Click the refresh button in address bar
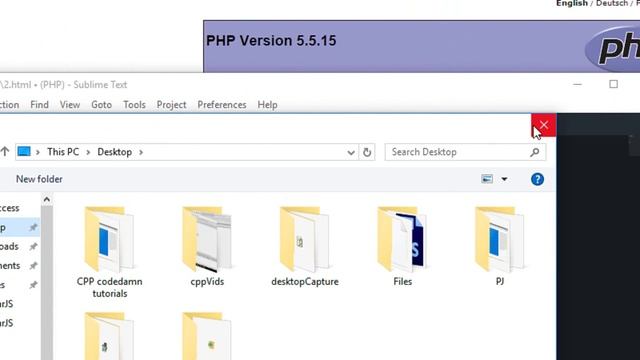The height and width of the screenshot is (360, 640). pyautogui.click(x=367, y=152)
